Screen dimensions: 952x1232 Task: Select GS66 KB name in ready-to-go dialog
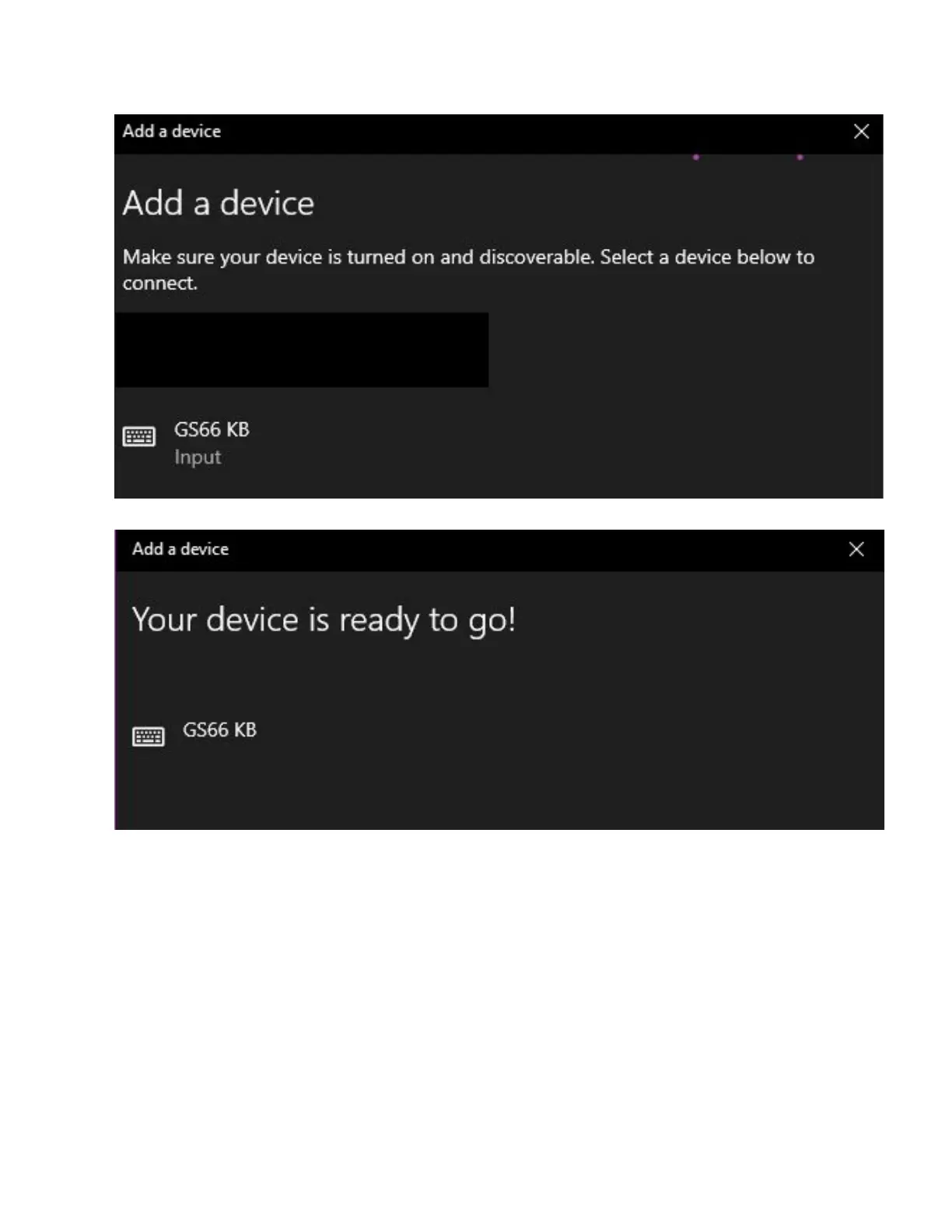pos(219,730)
